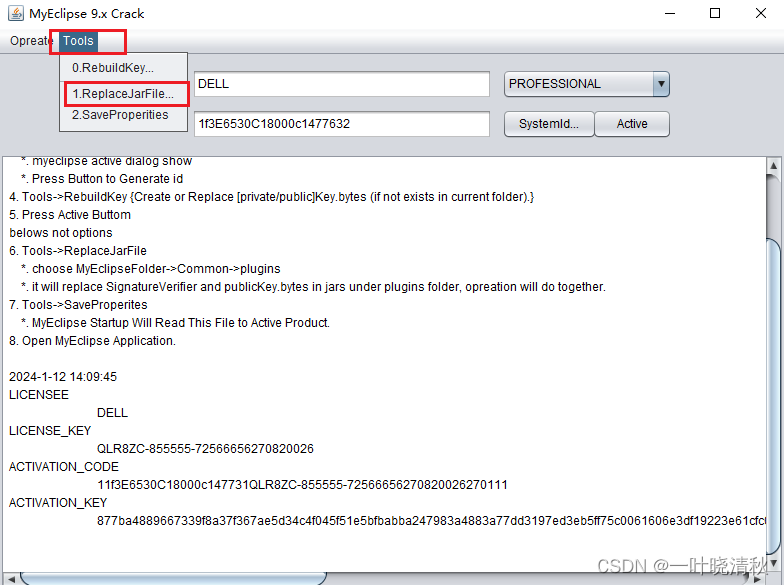This screenshot has width=784, height=585.
Task: Click line '5. Press Active Buttom'
Action: pyautogui.click(x=70, y=215)
